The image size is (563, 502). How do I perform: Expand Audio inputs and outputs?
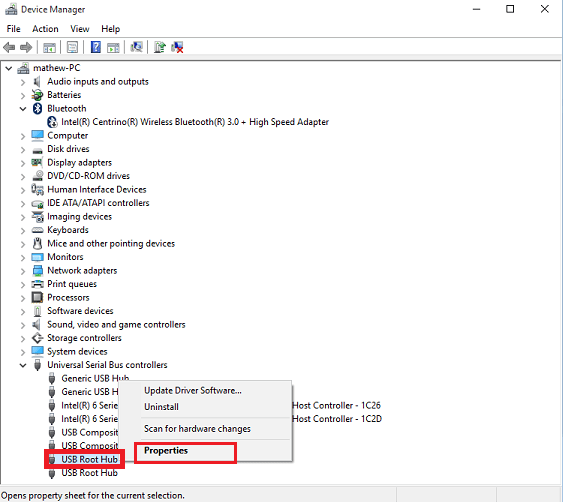click(x=23, y=82)
